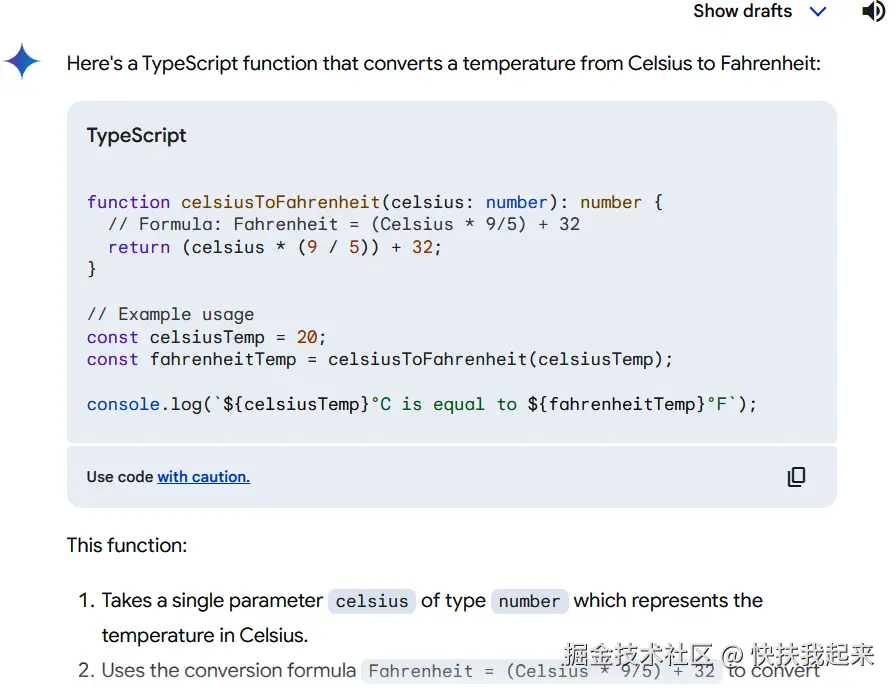Click the const celsiusTemp = 20 line
This screenshot has width=895, height=689.
pos(206,337)
